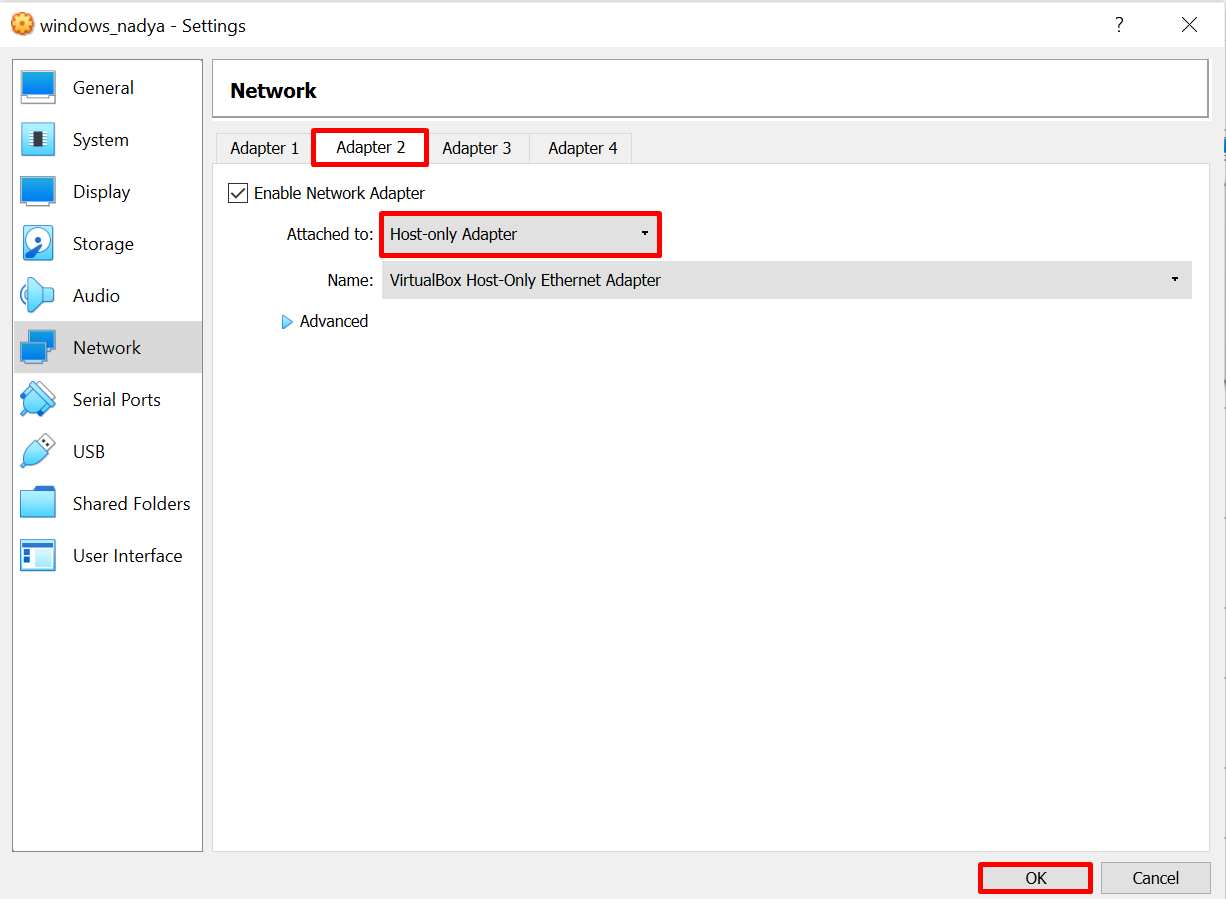The width and height of the screenshot is (1226, 899).
Task: Open Display settings via screen icon
Action: (x=38, y=192)
